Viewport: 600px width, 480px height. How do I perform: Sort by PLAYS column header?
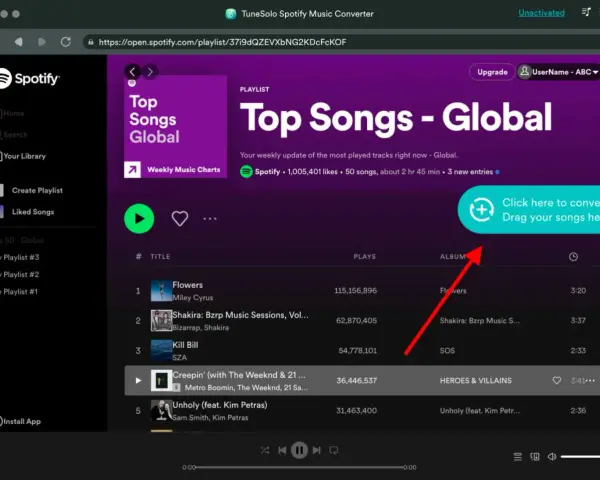click(x=364, y=256)
